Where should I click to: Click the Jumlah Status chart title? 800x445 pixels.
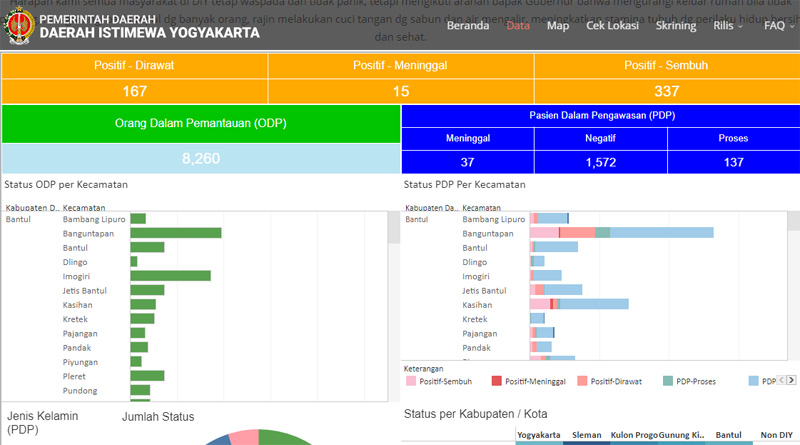(x=158, y=417)
